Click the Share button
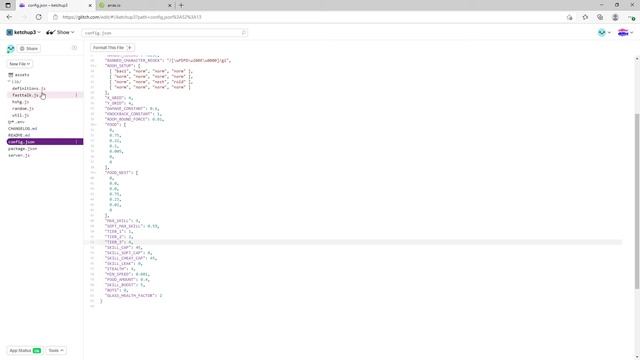The height and width of the screenshot is (360, 640). pyautogui.click(x=29, y=49)
